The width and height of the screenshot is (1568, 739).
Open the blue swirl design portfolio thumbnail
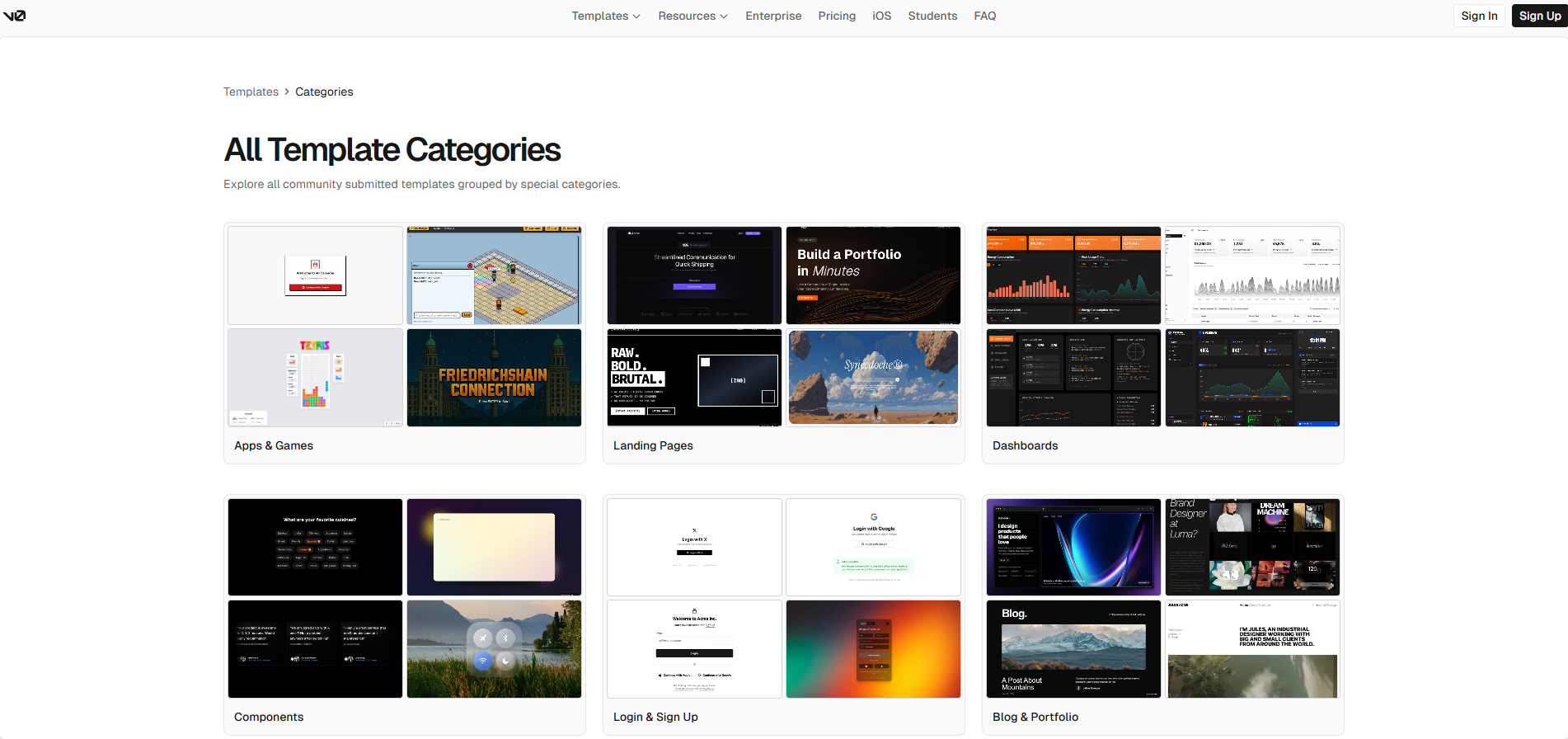click(x=1073, y=547)
